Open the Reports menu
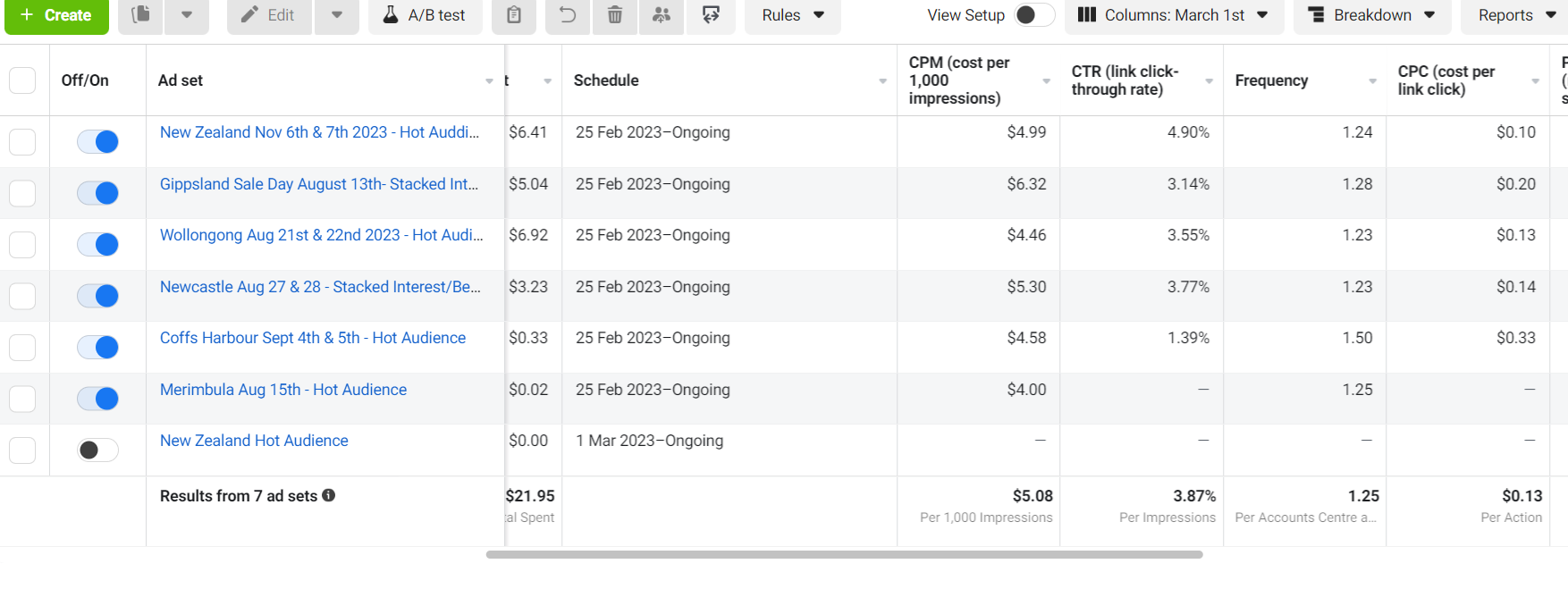This screenshot has height=589, width=1568. point(1515,15)
